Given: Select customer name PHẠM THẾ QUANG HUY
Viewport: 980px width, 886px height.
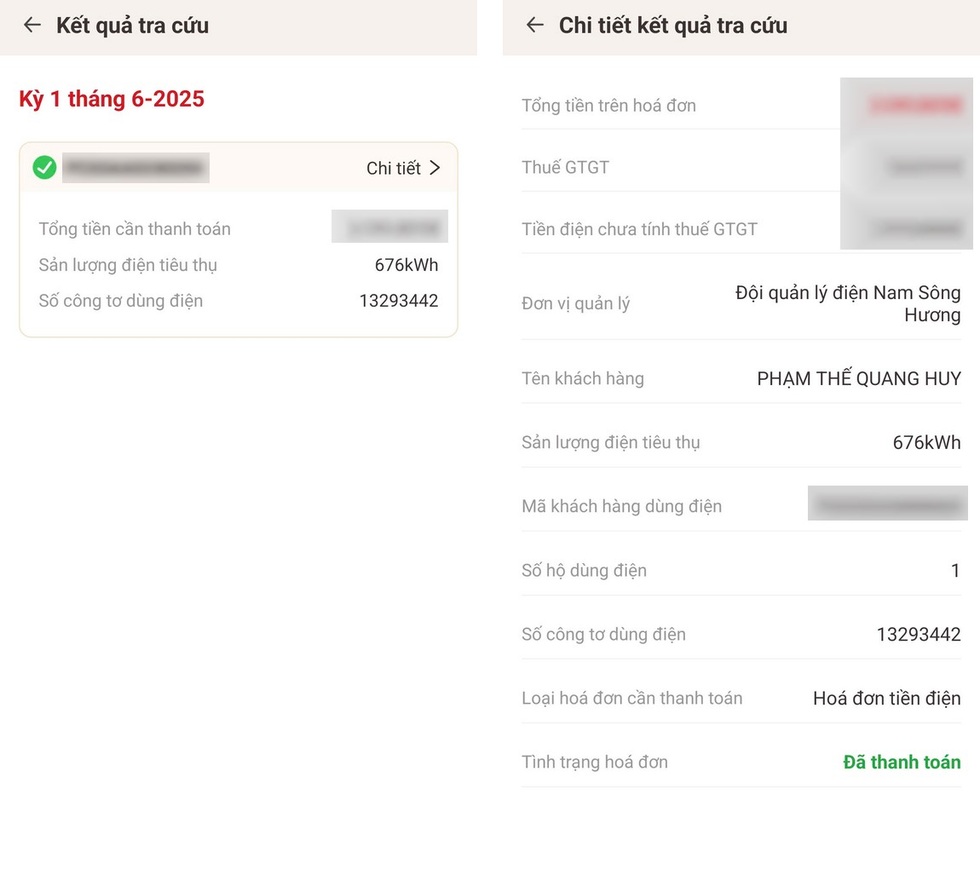Looking at the screenshot, I should point(859,378).
